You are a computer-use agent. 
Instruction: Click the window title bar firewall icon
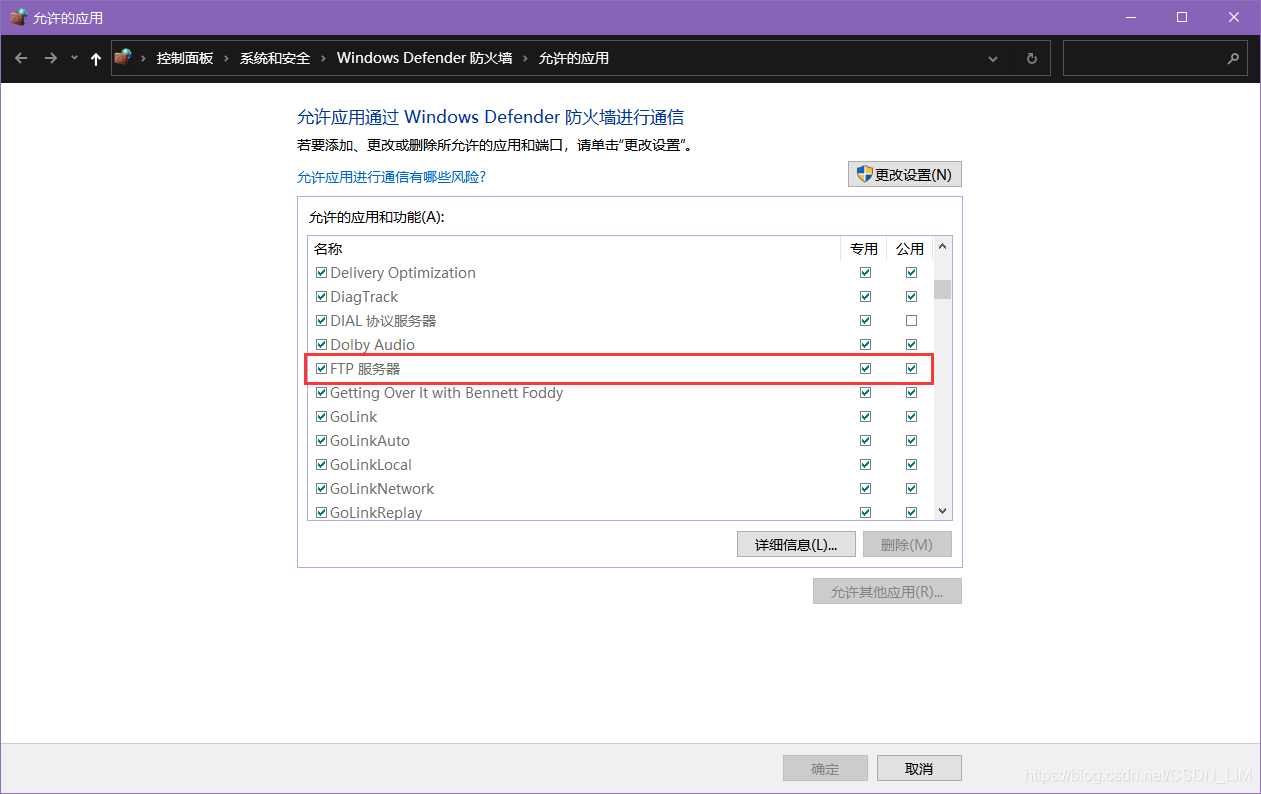[x=18, y=17]
